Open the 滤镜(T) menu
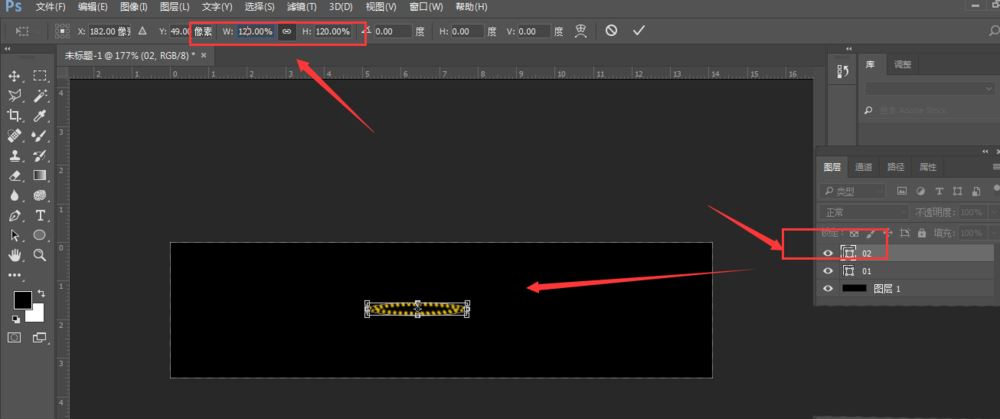Screen dimensions: 1000x419 [x=302, y=7]
